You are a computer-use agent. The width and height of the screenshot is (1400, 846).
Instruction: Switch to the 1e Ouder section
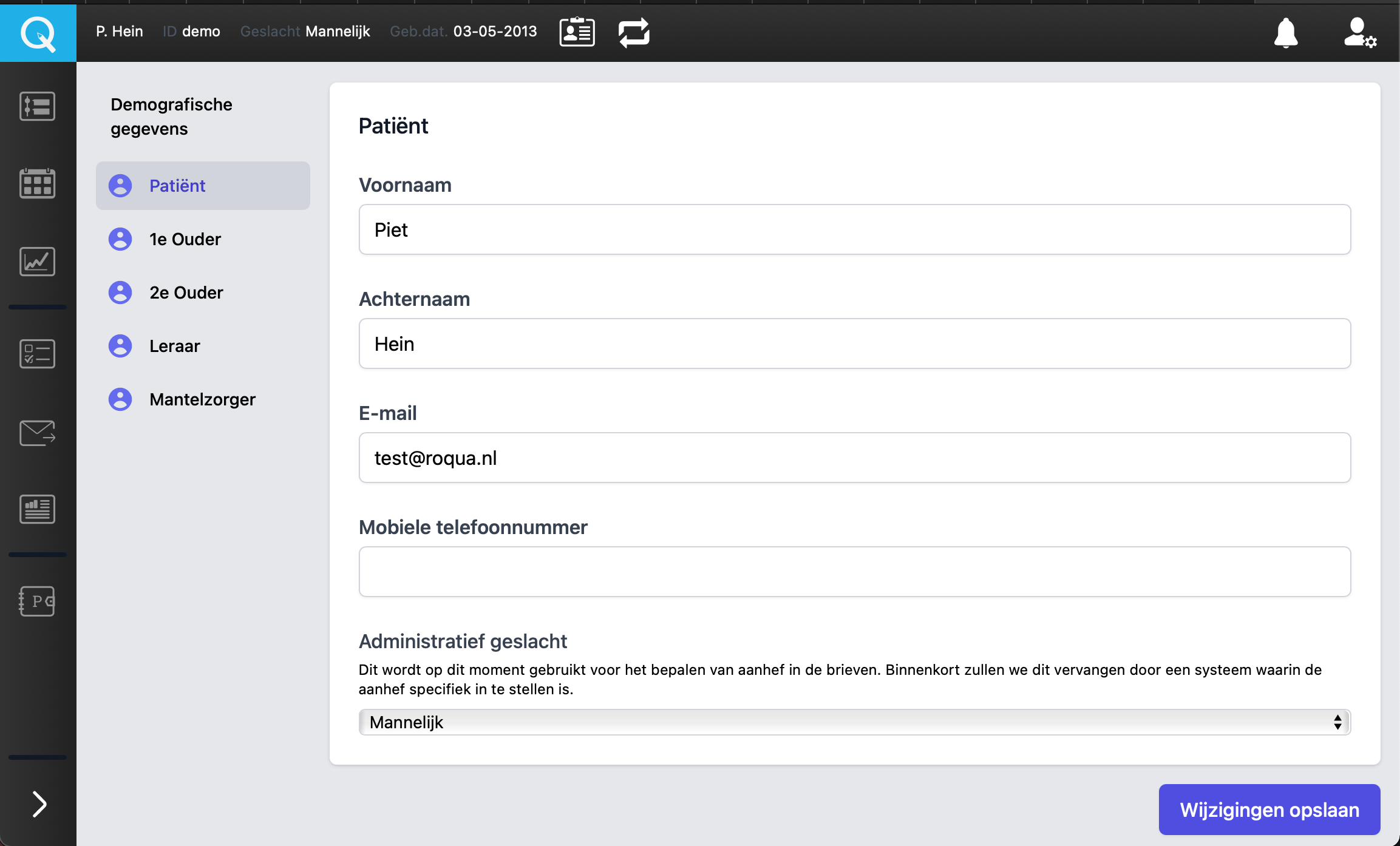tap(185, 239)
